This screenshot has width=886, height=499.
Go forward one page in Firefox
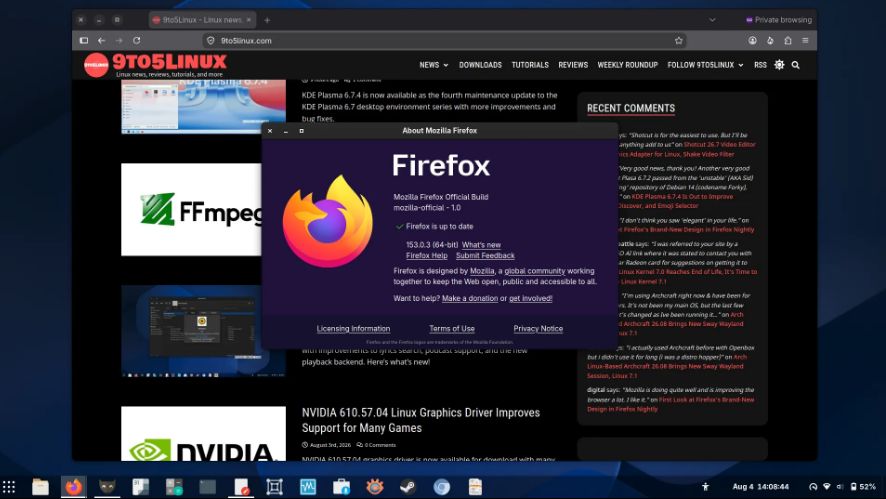pyautogui.click(x=119, y=41)
